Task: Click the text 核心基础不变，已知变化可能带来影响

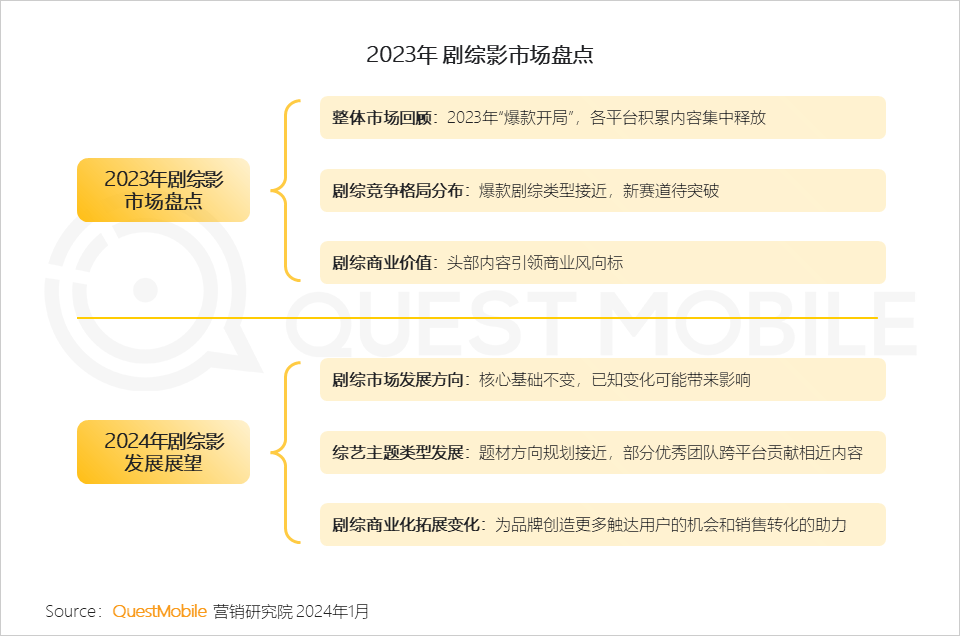Action: (x=615, y=380)
